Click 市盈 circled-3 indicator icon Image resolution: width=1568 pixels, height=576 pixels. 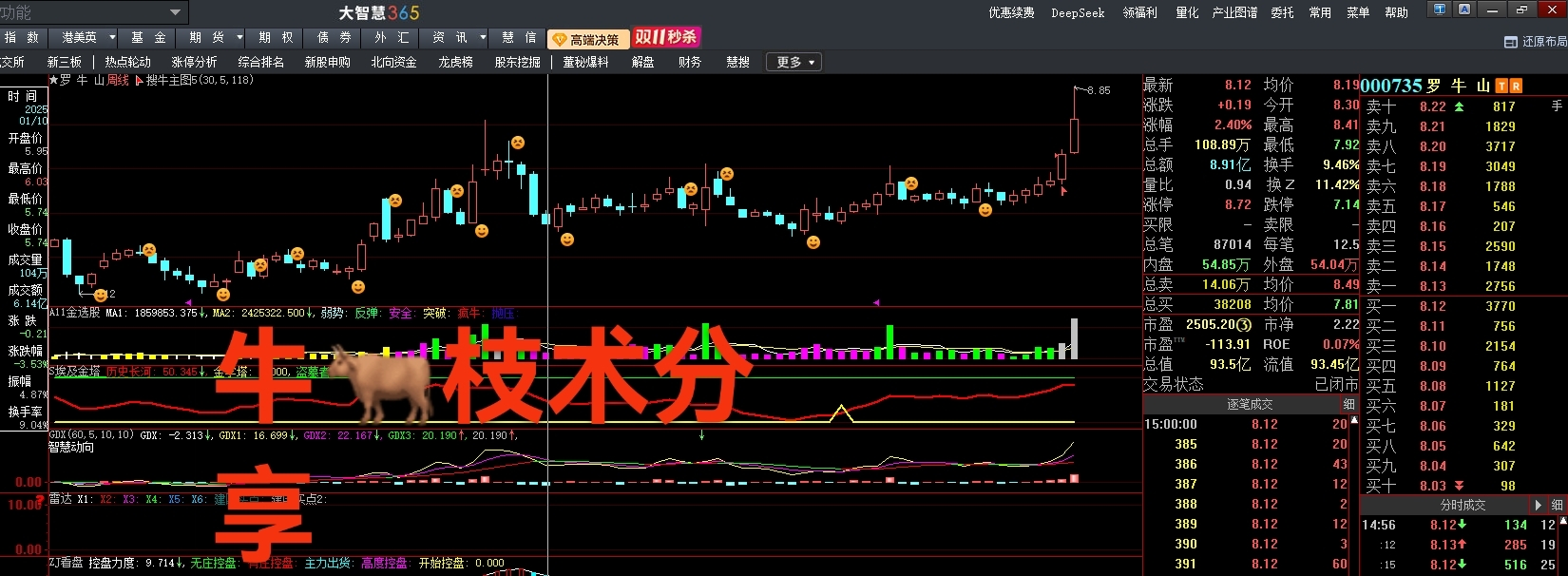click(x=1244, y=324)
